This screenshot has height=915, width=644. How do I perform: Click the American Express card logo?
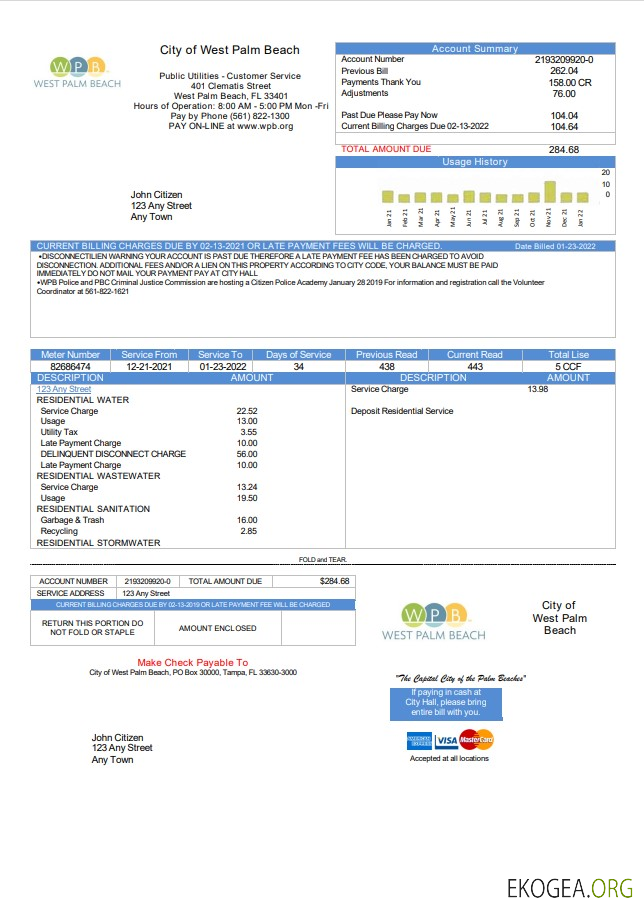tap(419, 741)
